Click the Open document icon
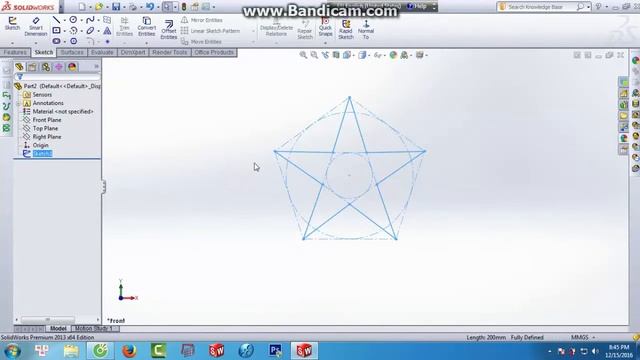 pos(99,7)
